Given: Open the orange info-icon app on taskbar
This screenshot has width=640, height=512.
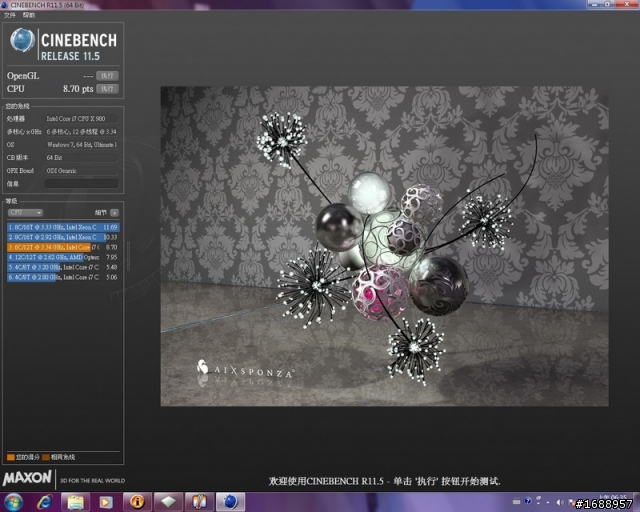Looking at the screenshot, I should point(137,502).
